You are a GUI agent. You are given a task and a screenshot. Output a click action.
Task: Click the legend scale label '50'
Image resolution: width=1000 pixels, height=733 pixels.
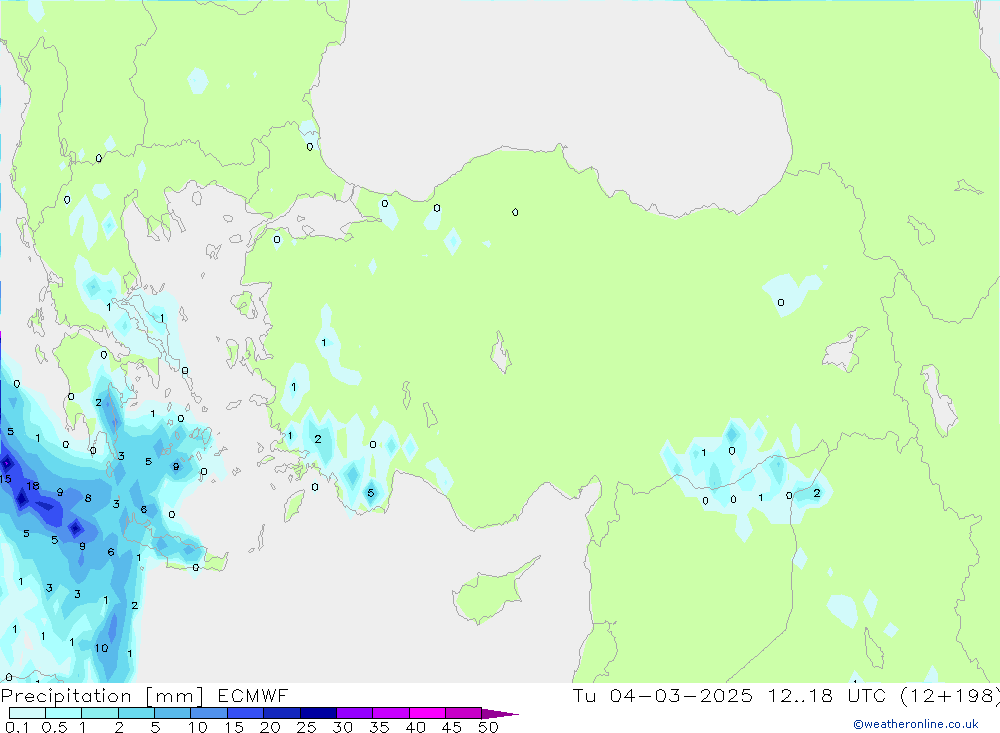pyautogui.click(x=488, y=727)
